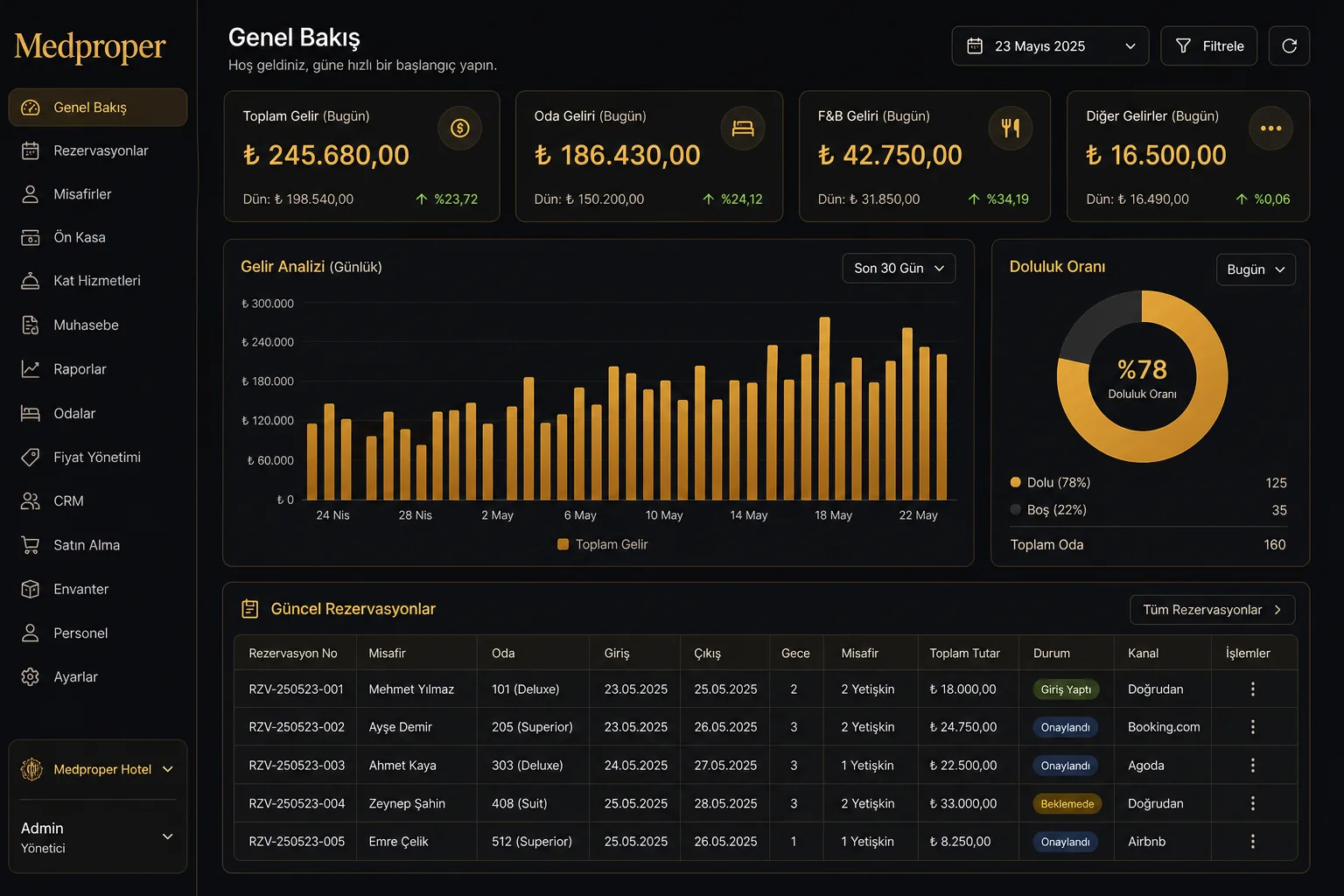Click the Medproper logo
This screenshot has width=1344, height=896.
(90, 47)
